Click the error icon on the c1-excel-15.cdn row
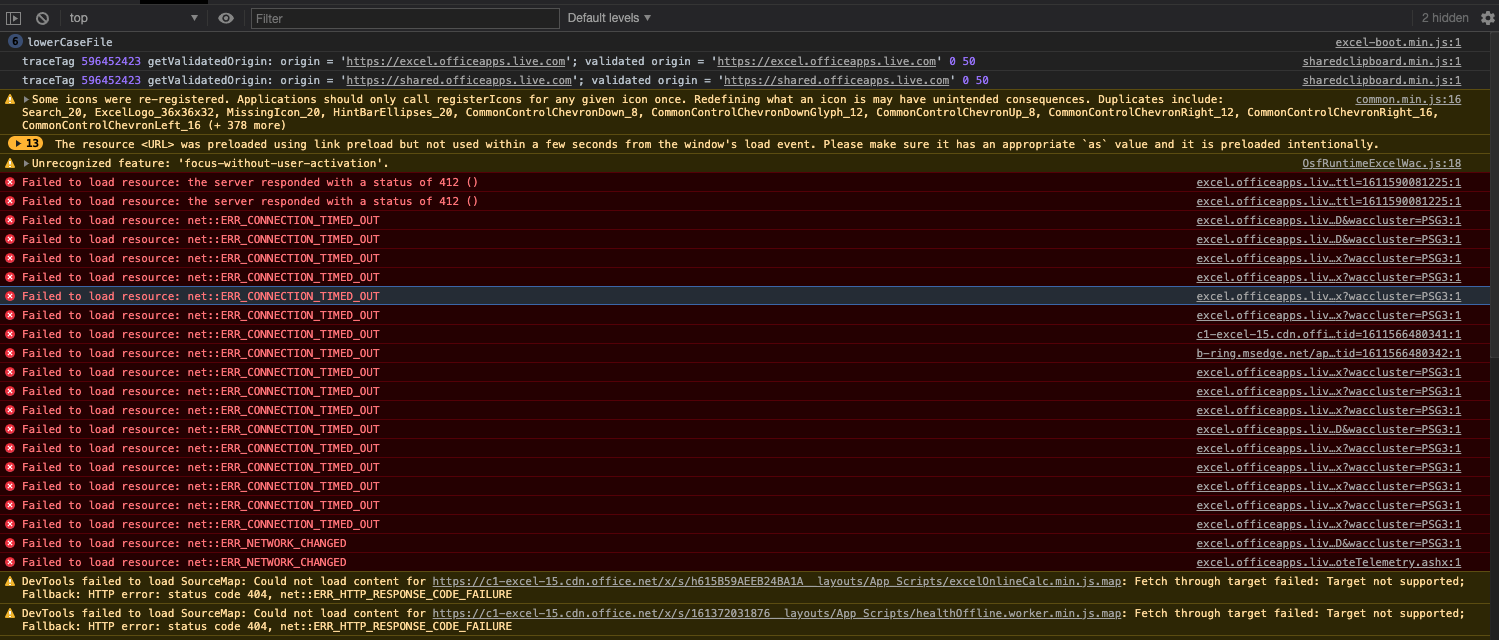Image resolution: width=1499 pixels, height=640 pixels. [10, 334]
